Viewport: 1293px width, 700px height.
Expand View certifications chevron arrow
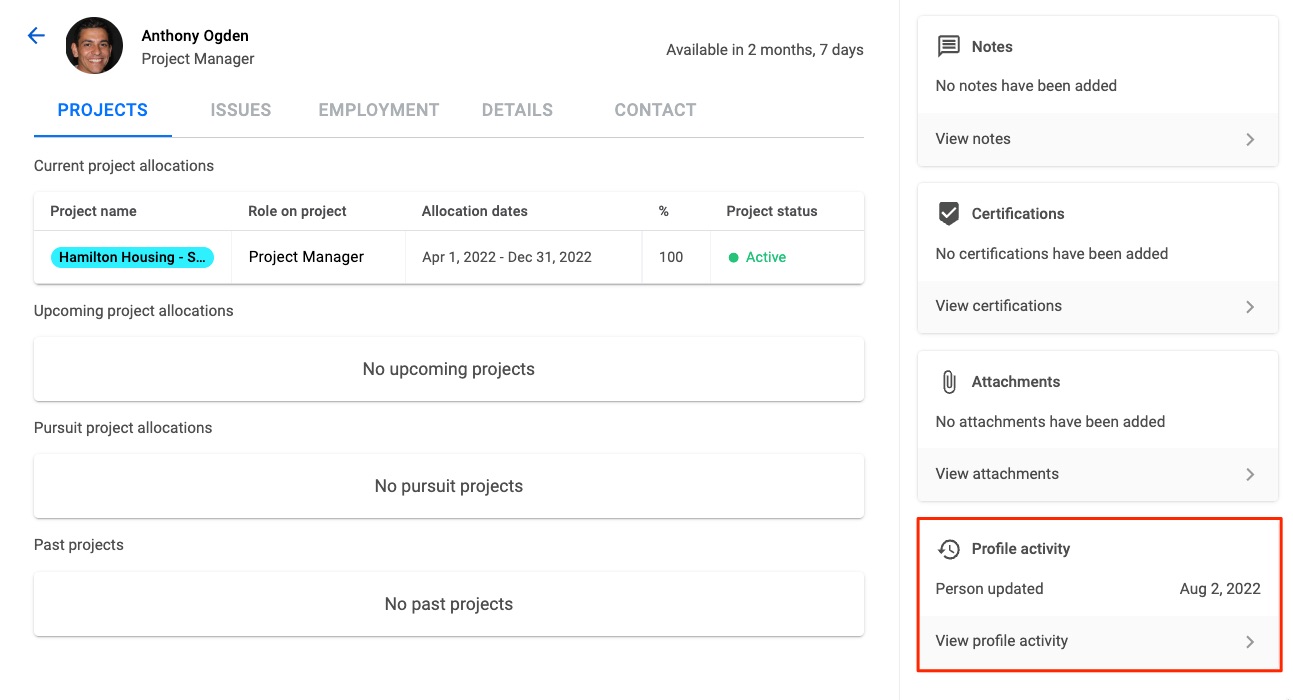point(1250,307)
